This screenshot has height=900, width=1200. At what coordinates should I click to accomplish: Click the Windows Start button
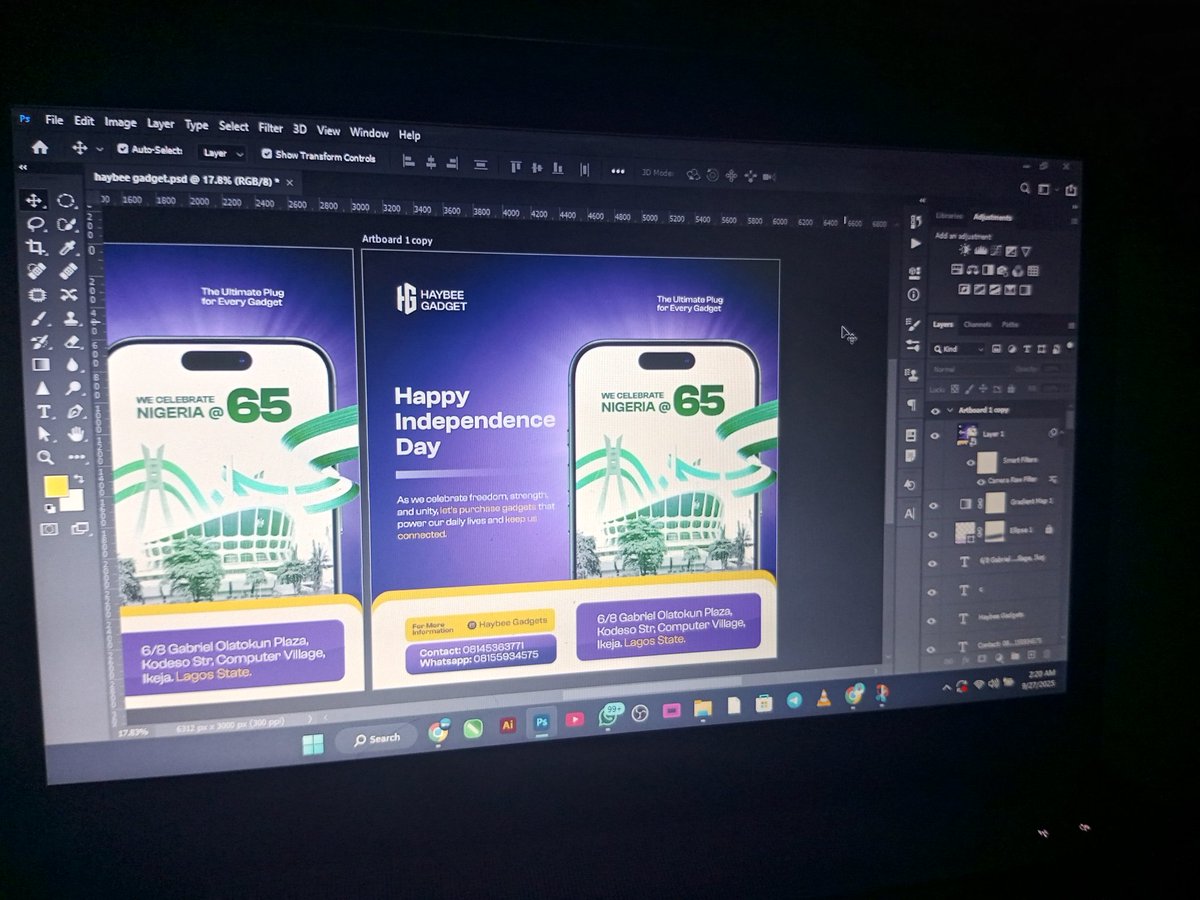[313, 743]
